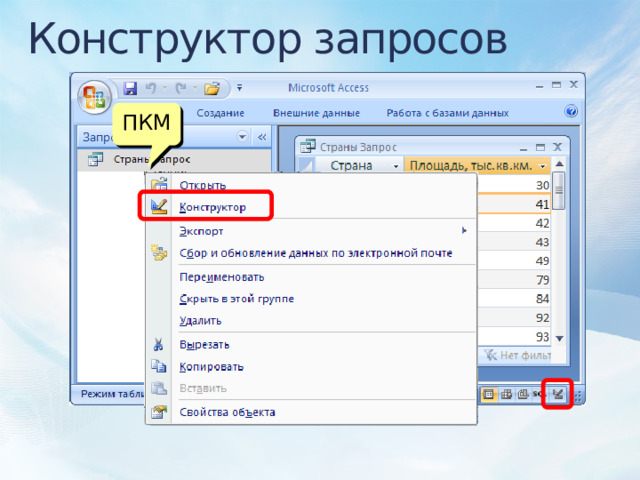Switch to the Внешние данные ribbon tab
The image size is (640, 480).
tap(316, 113)
